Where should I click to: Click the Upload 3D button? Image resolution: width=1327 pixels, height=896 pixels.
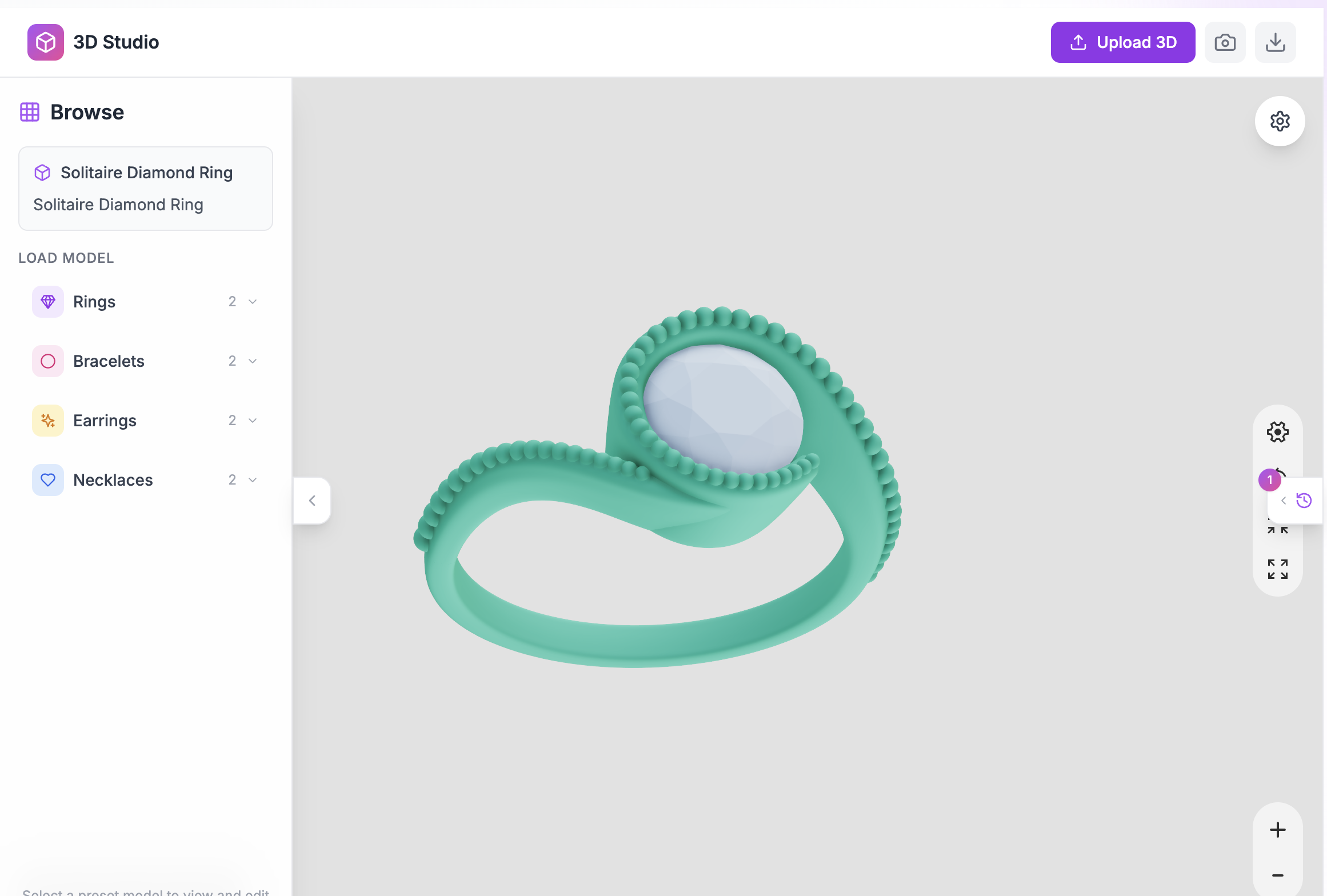tap(1123, 42)
